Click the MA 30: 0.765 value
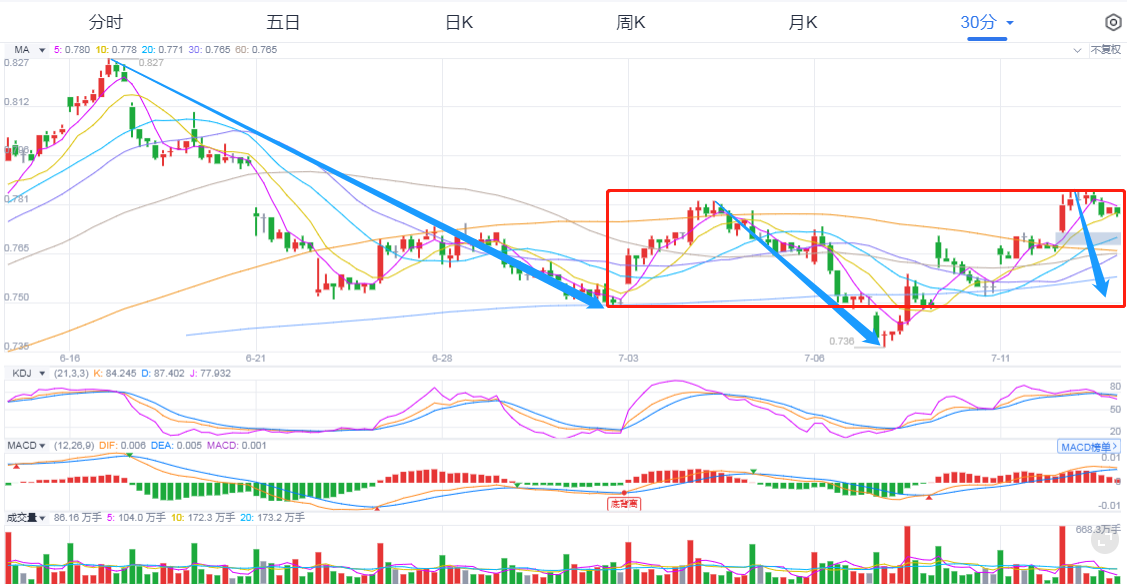1127x588 pixels. point(209,50)
